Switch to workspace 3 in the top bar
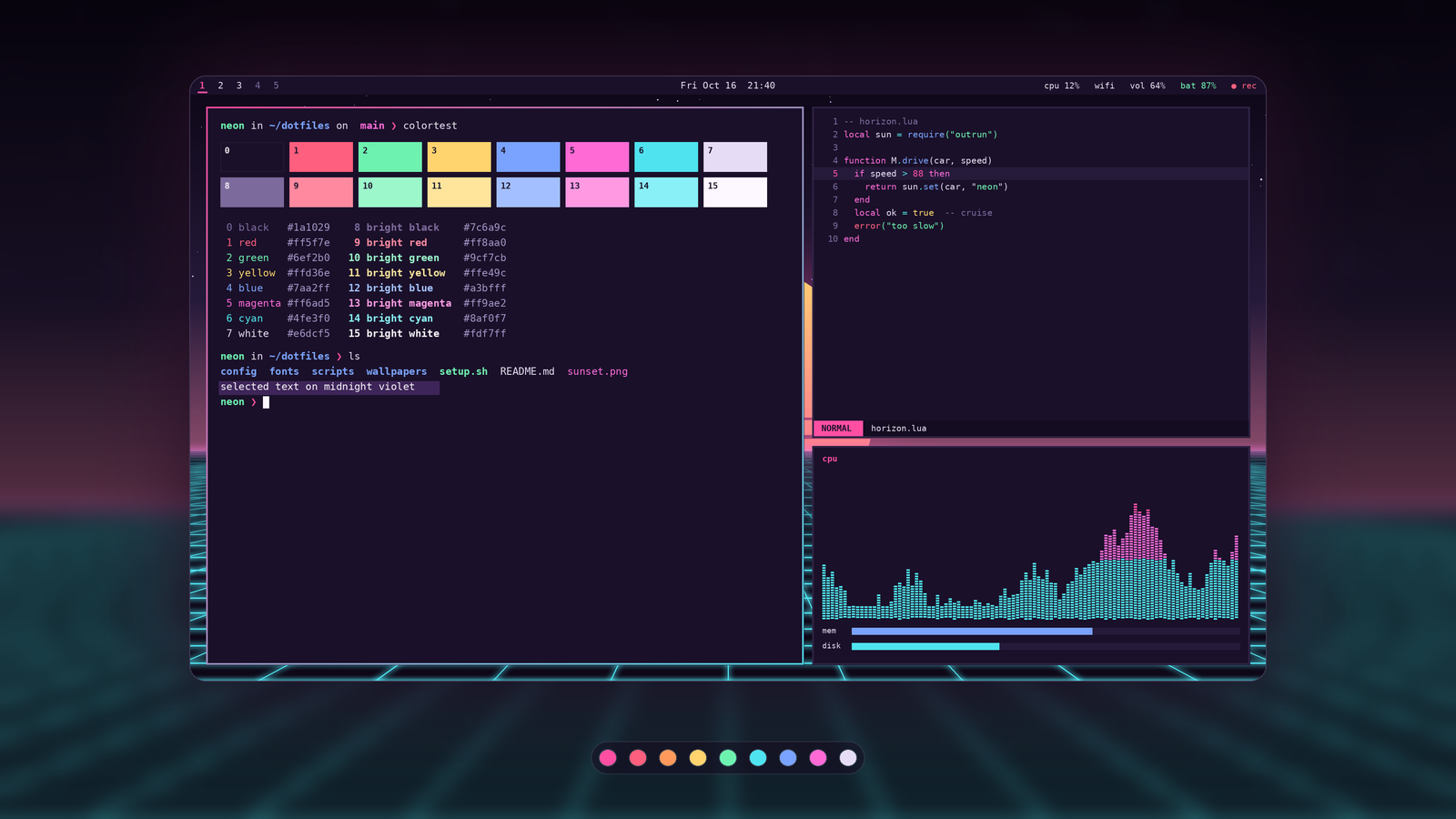1456x819 pixels. point(239,86)
